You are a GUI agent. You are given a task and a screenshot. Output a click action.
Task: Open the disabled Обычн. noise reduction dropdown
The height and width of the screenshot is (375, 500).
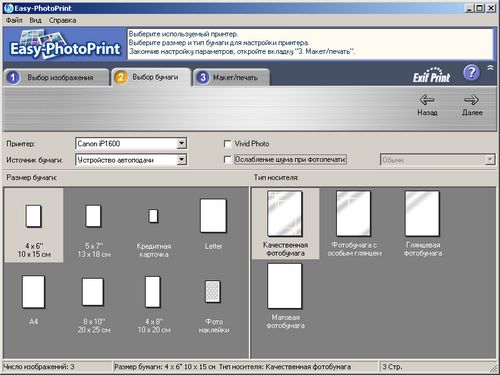[437, 160]
